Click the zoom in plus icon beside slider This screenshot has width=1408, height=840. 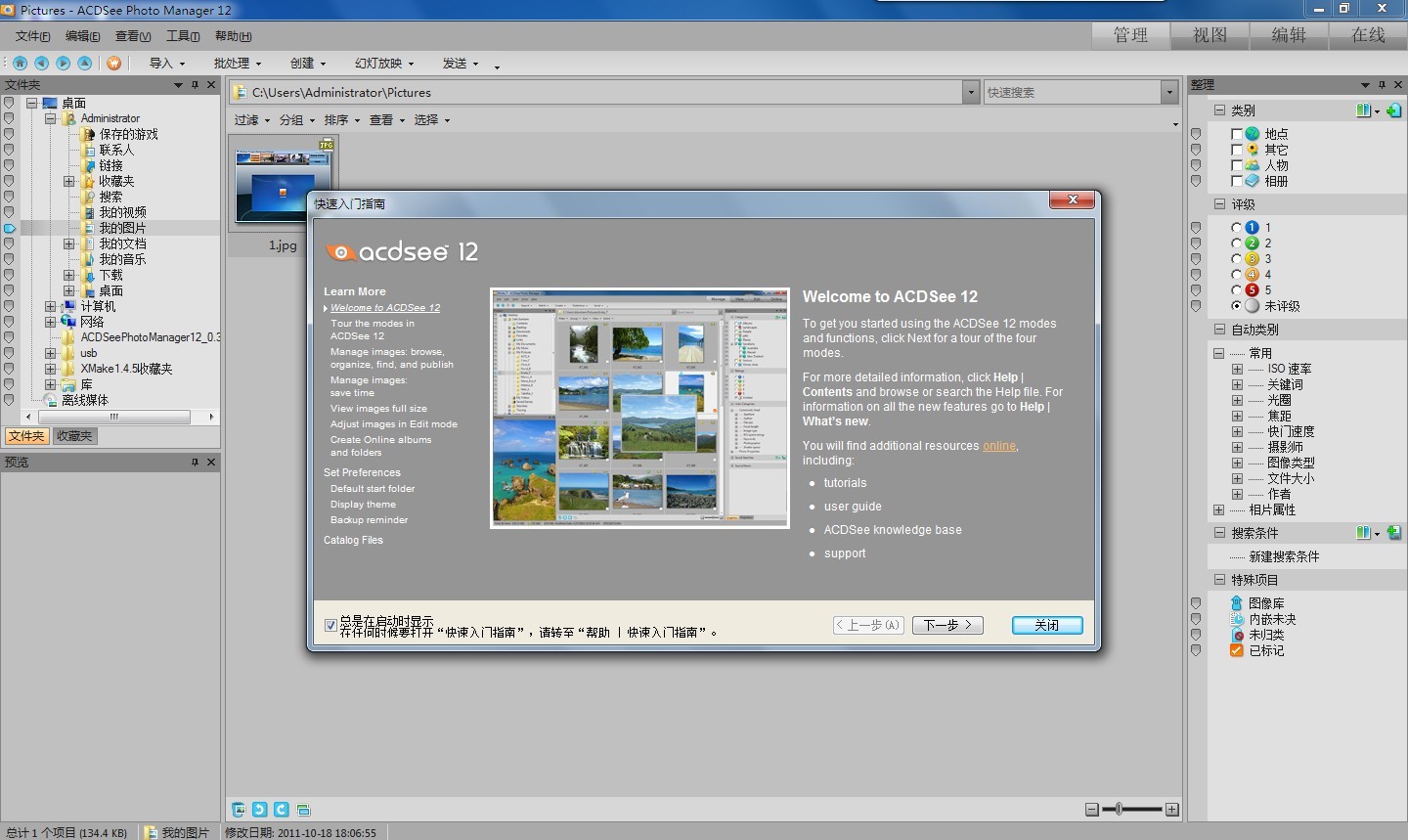pos(1172,809)
